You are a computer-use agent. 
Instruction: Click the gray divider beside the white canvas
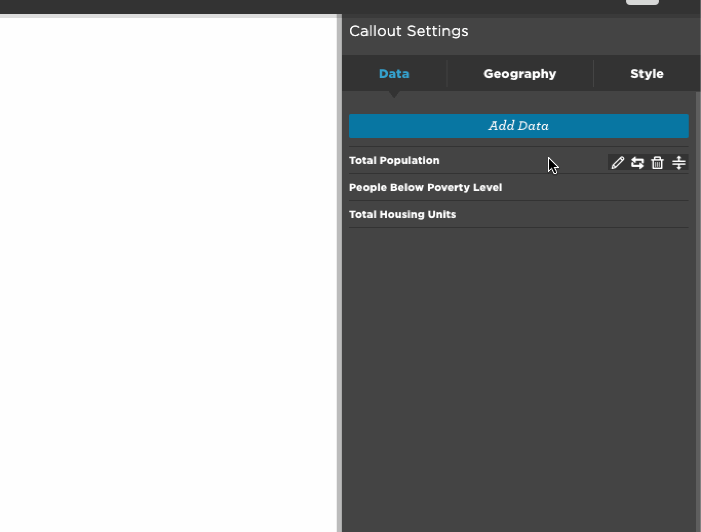coord(339,273)
